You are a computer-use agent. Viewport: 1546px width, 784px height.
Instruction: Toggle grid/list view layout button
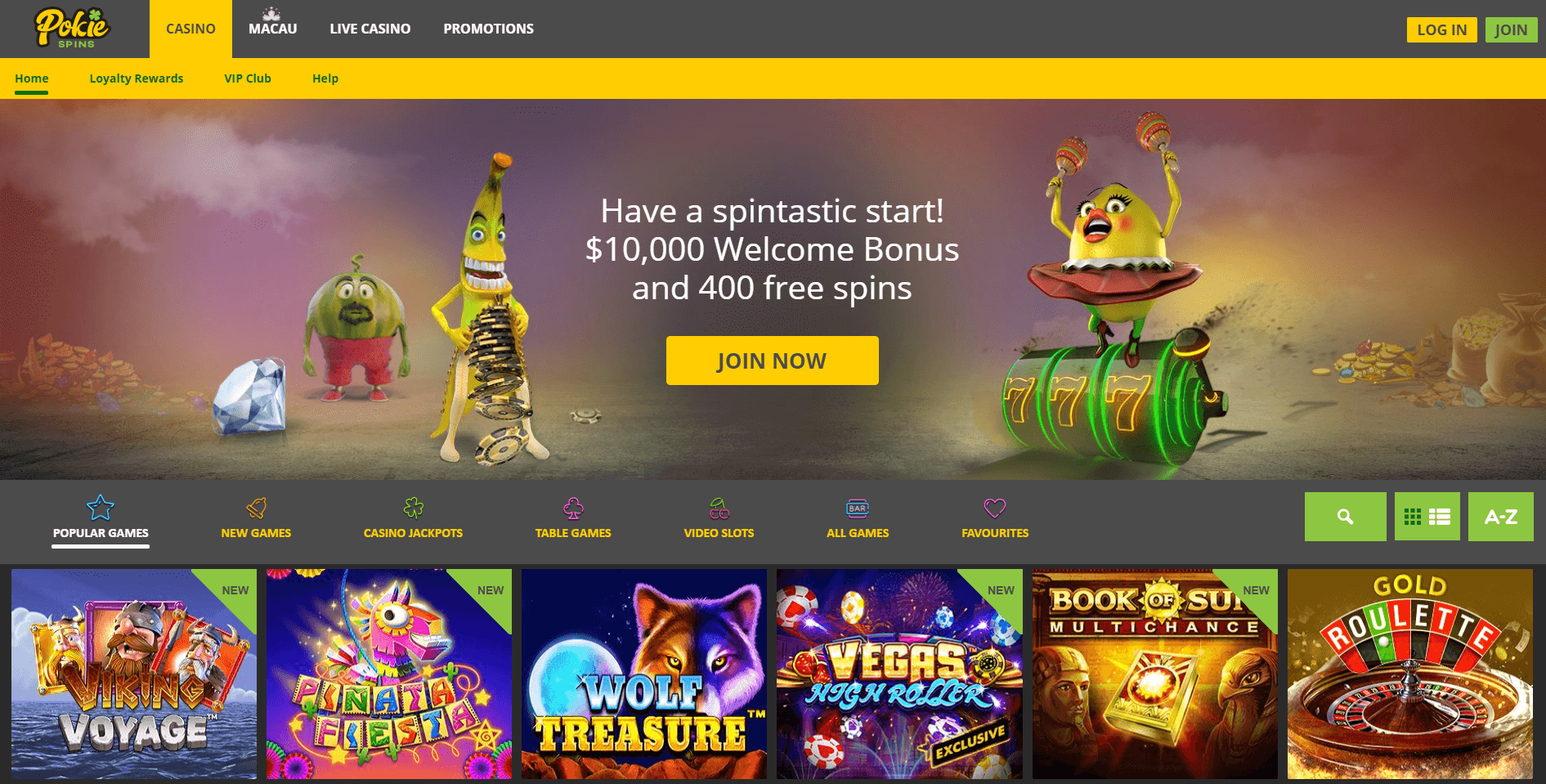1427,517
